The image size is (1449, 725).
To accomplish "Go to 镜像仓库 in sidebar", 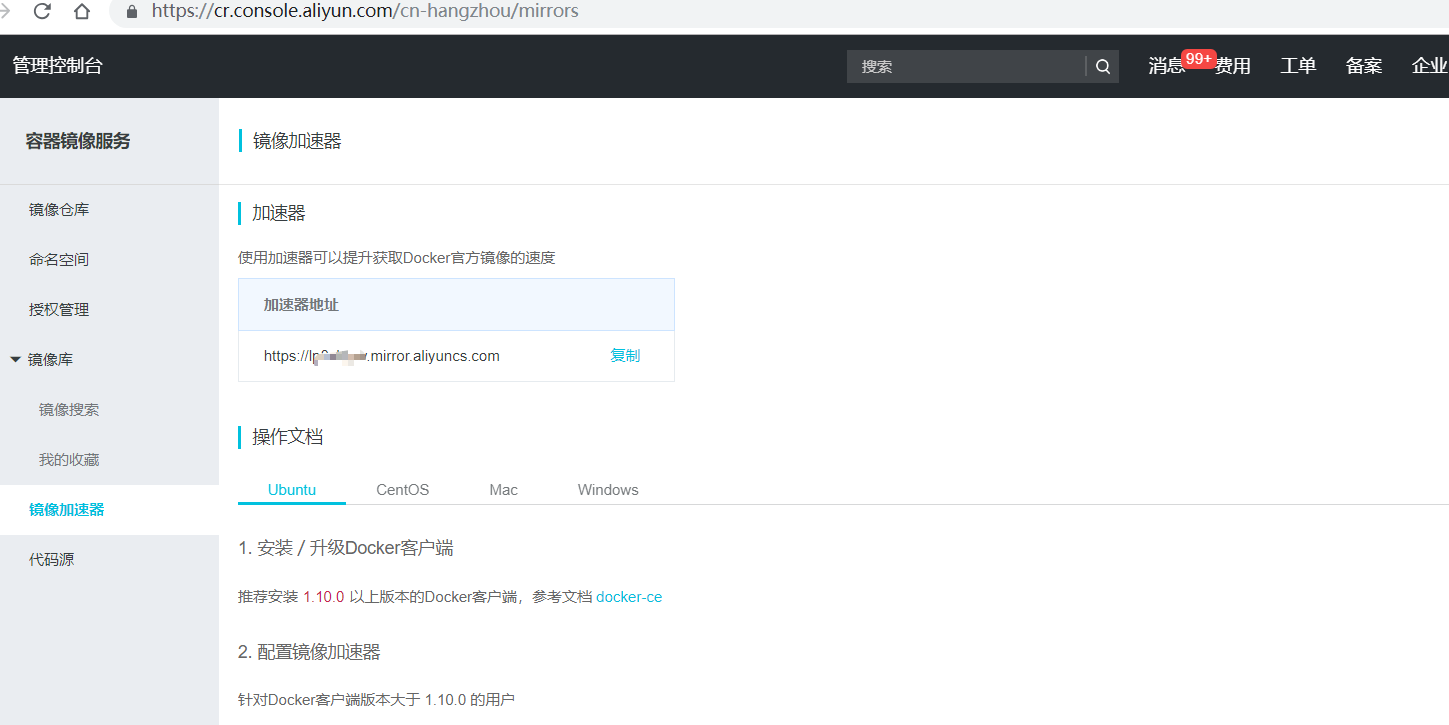I will click(x=59, y=210).
